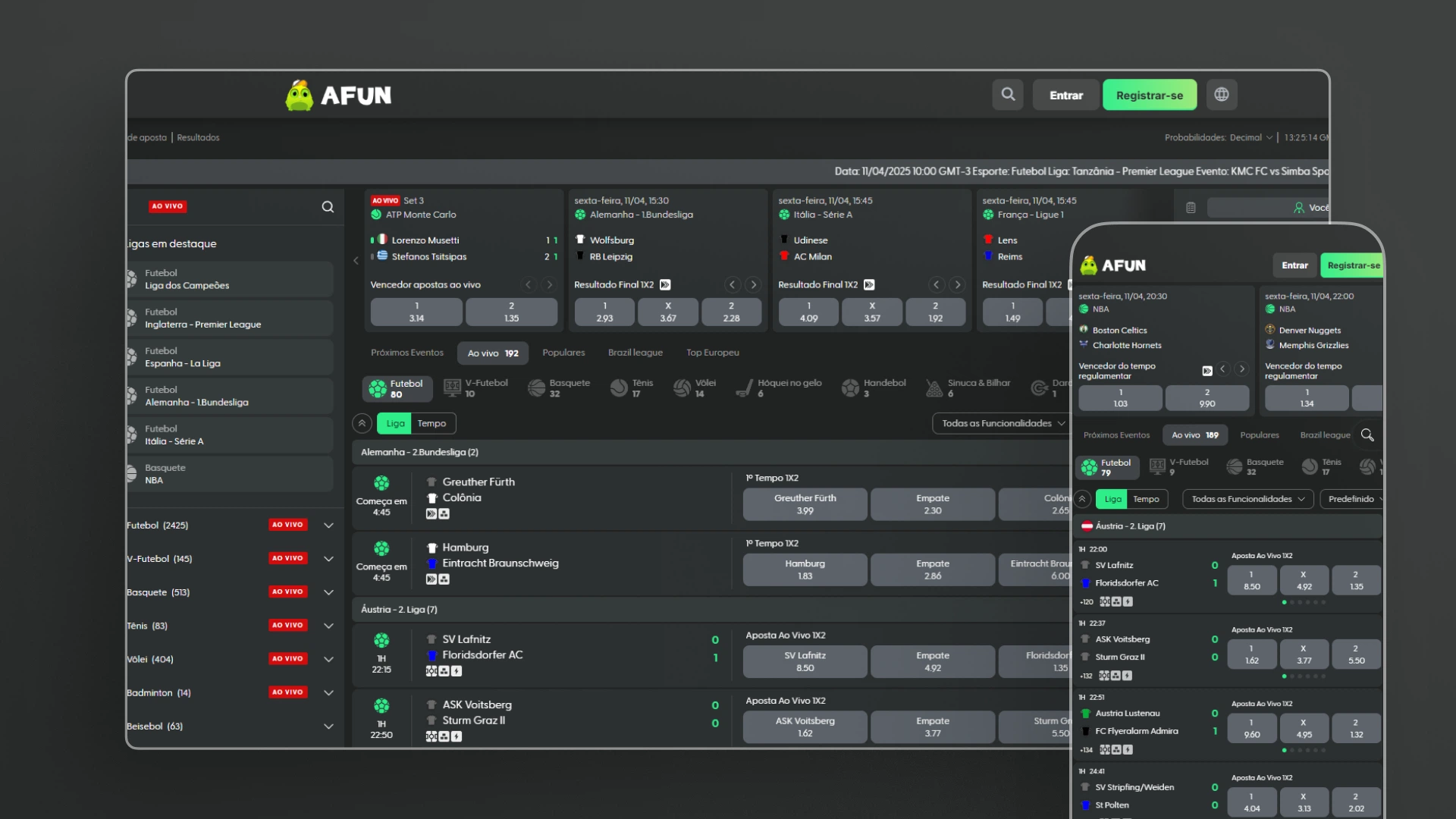Open the Ao vivo 192 tab

point(493,353)
